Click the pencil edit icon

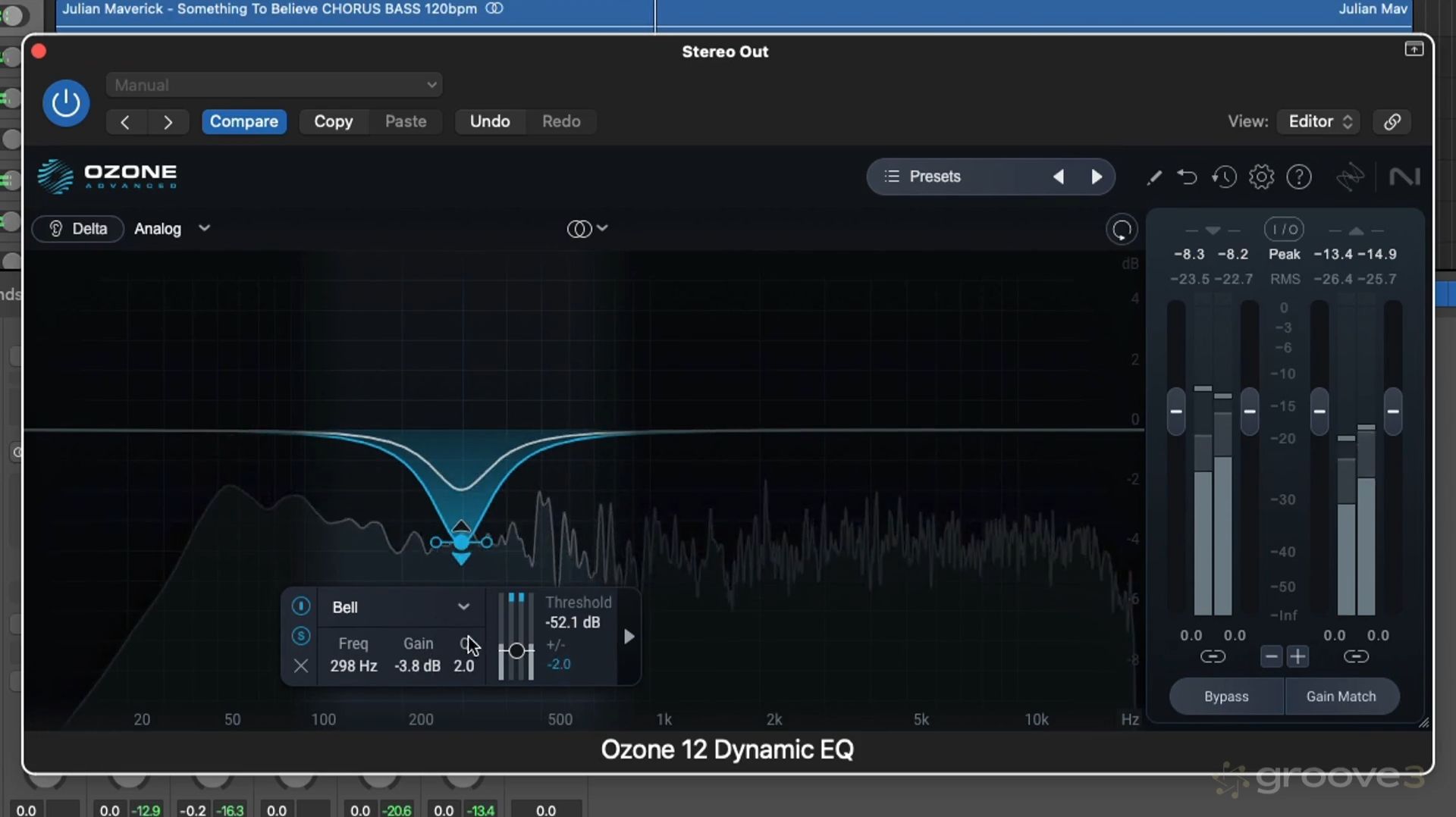click(1153, 177)
